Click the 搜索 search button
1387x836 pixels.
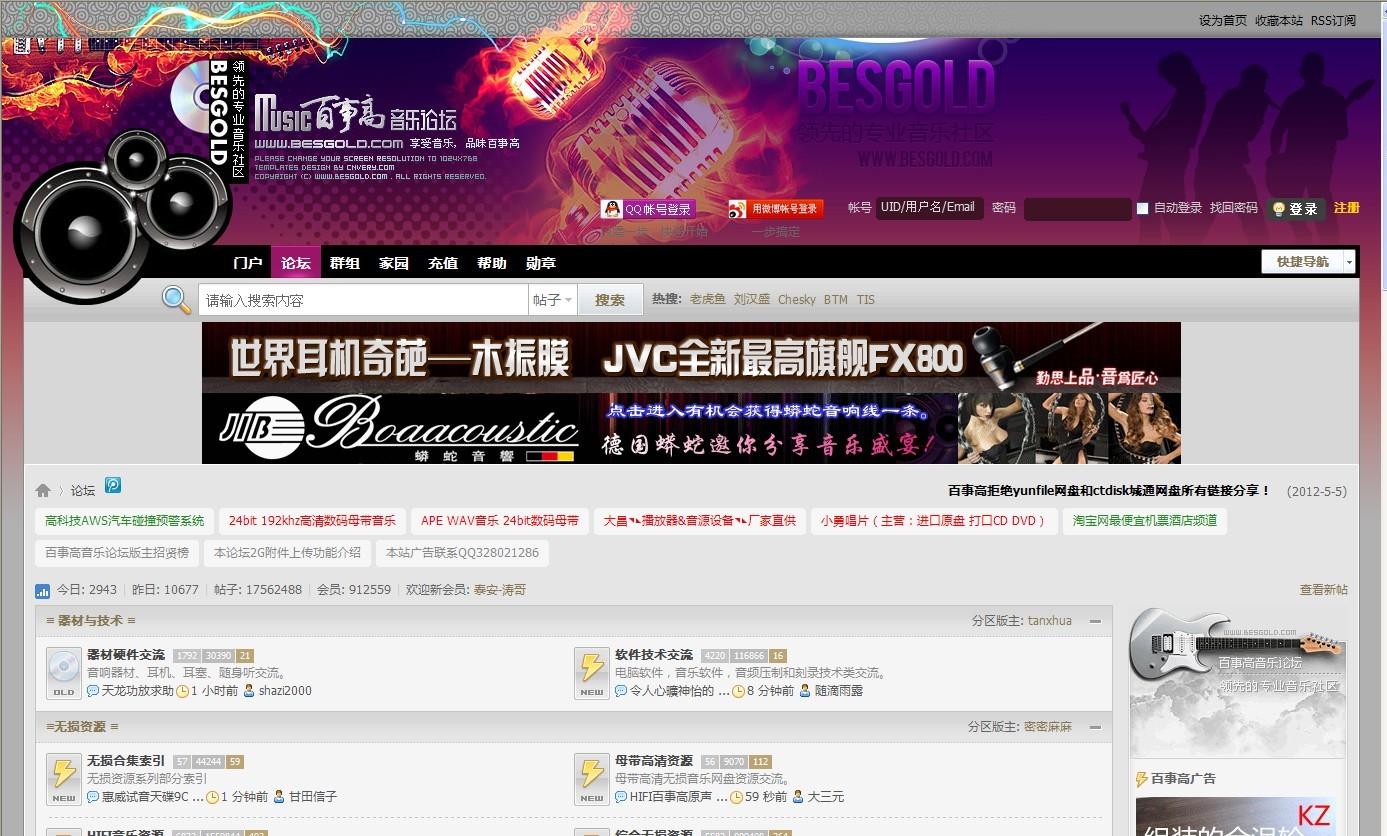coord(610,300)
